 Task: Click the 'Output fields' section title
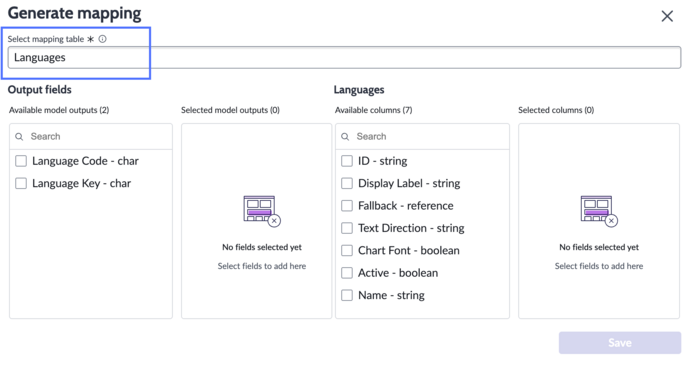[40, 90]
